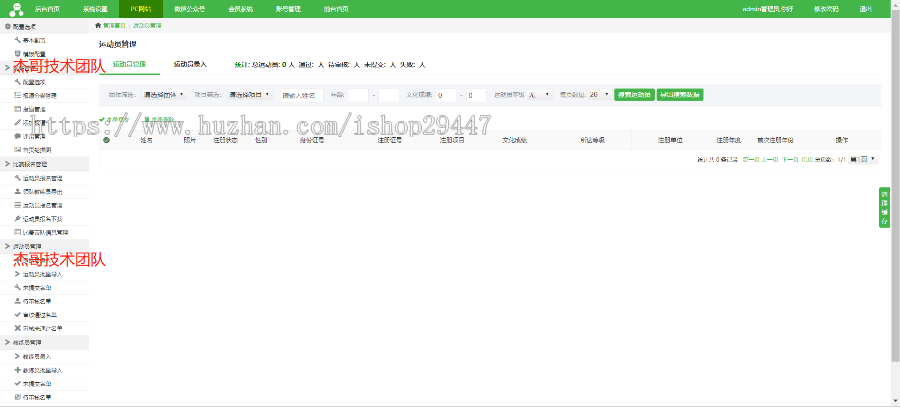
Task: Open the per-page count dropdown showing 20
Action: 598,95
